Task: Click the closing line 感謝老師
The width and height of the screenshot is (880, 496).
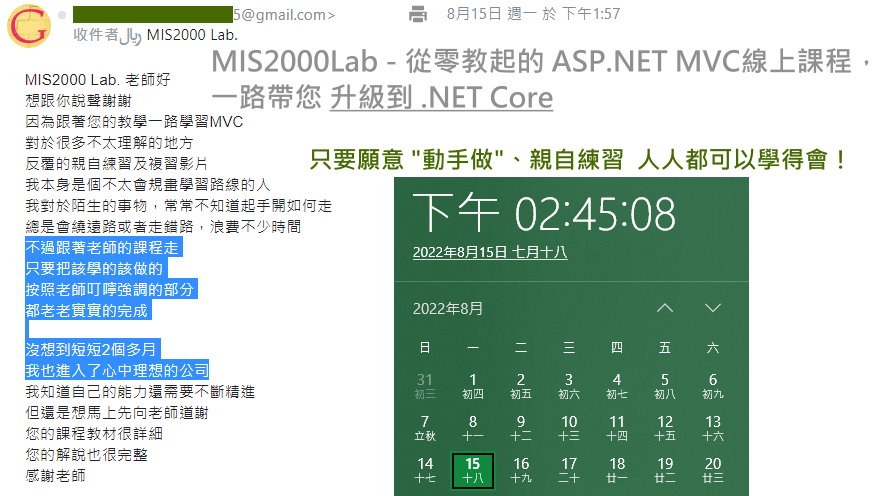Action: tap(55, 476)
